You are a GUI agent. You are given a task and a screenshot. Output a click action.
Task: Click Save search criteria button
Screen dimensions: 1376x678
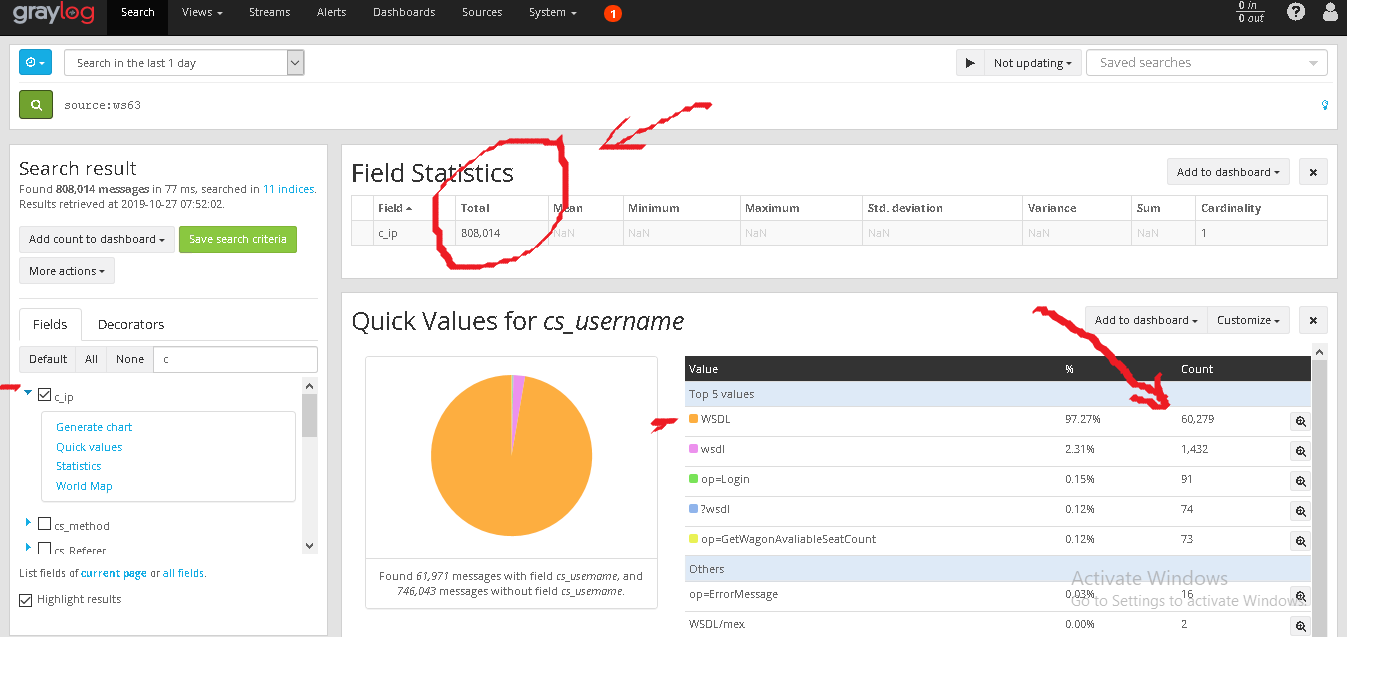point(238,239)
